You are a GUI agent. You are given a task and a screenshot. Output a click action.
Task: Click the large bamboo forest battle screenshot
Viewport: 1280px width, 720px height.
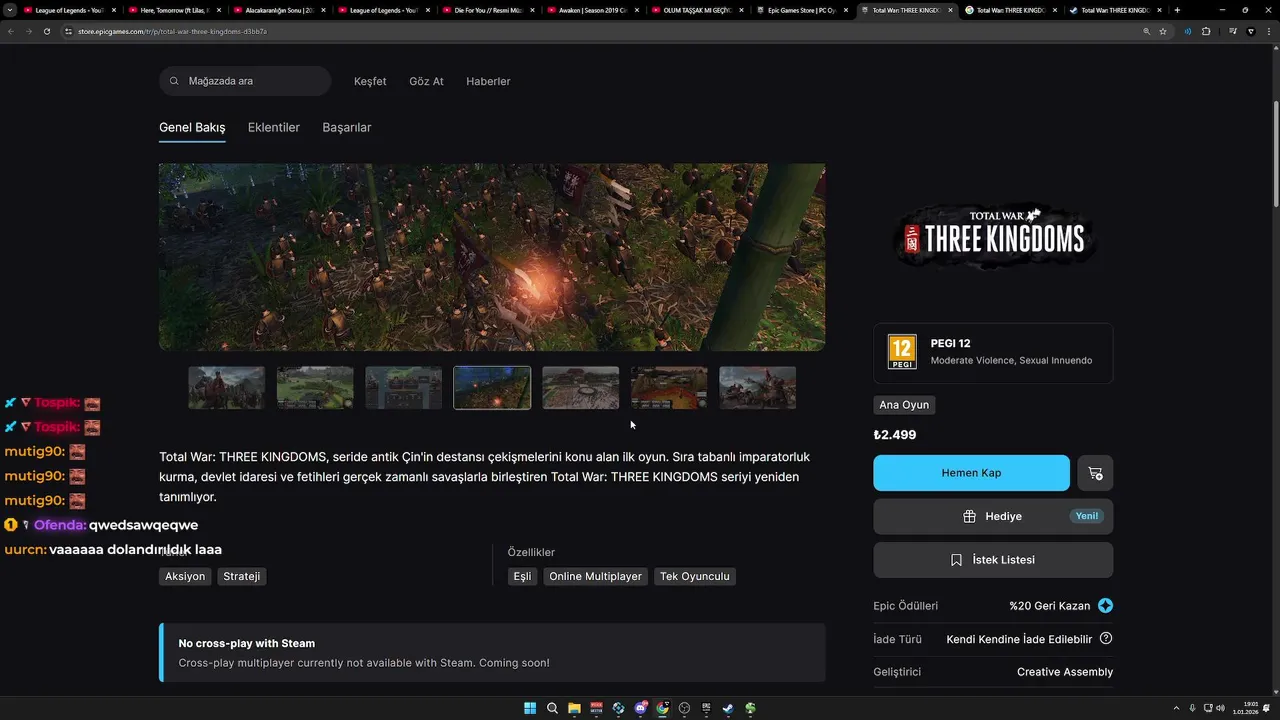point(492,257)
